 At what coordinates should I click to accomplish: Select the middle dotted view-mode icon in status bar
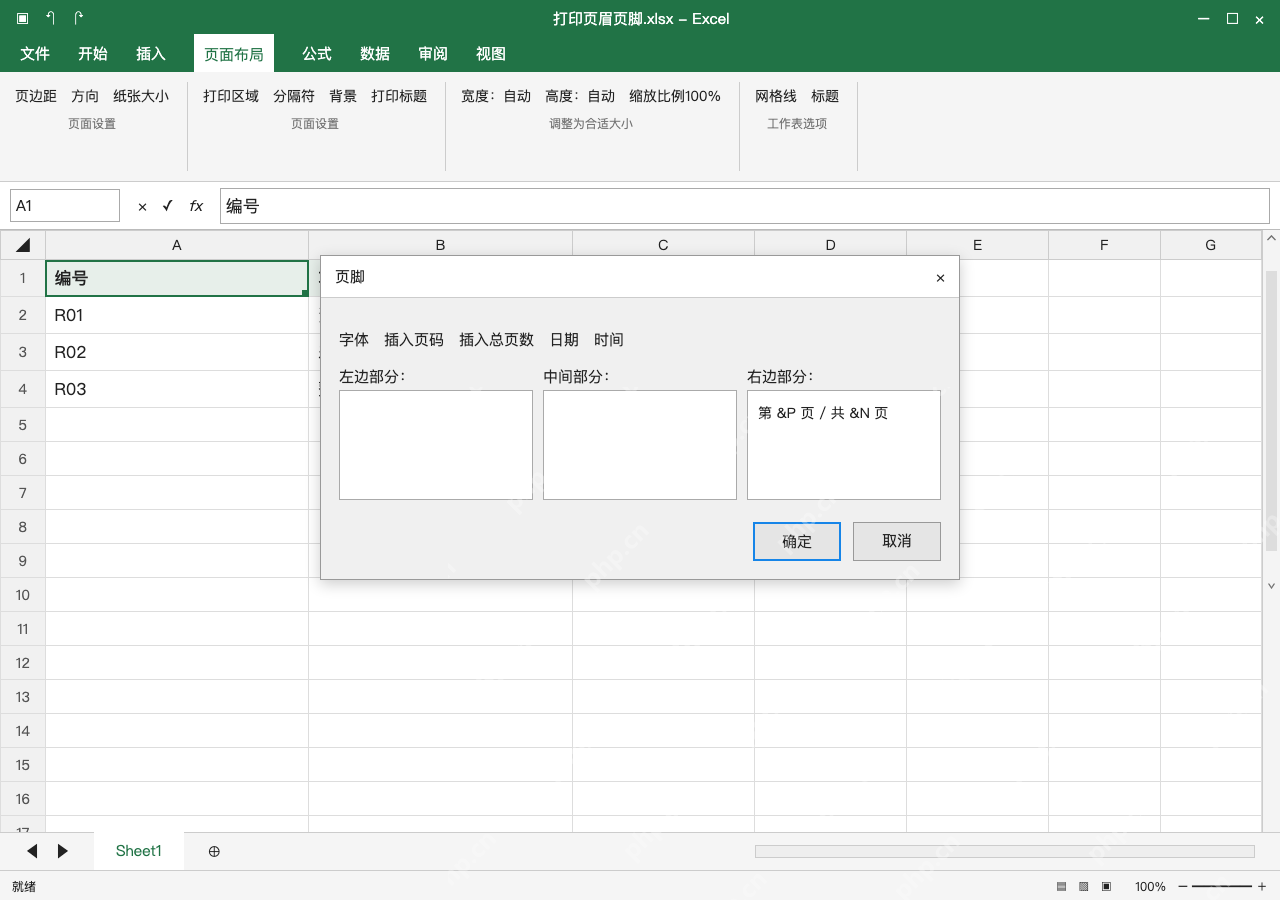click(x=1084, y=886)
